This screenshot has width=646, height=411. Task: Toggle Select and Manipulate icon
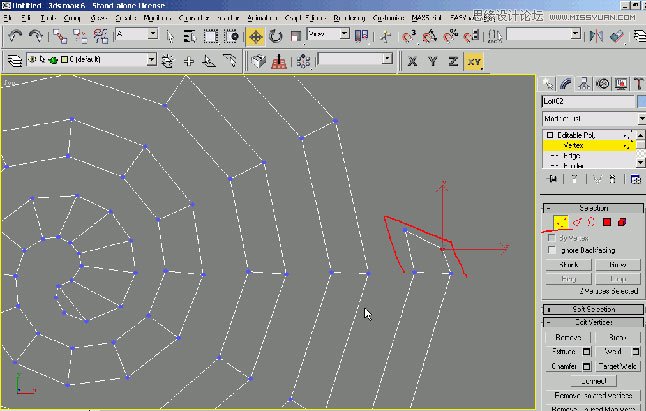pyautogui.click(x=386, y=36)
